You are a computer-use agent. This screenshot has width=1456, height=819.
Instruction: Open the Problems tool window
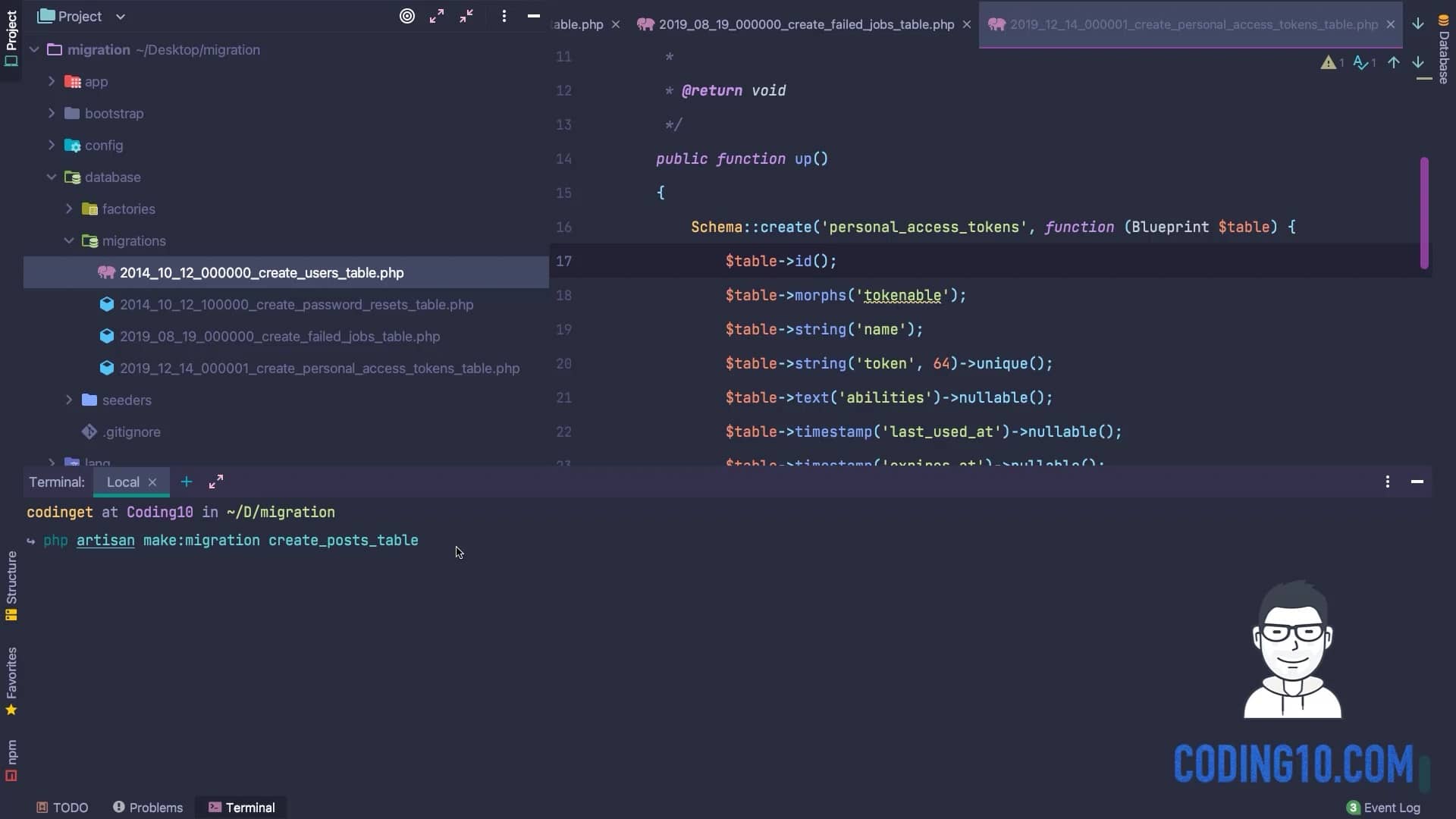[x=148, y=808]
